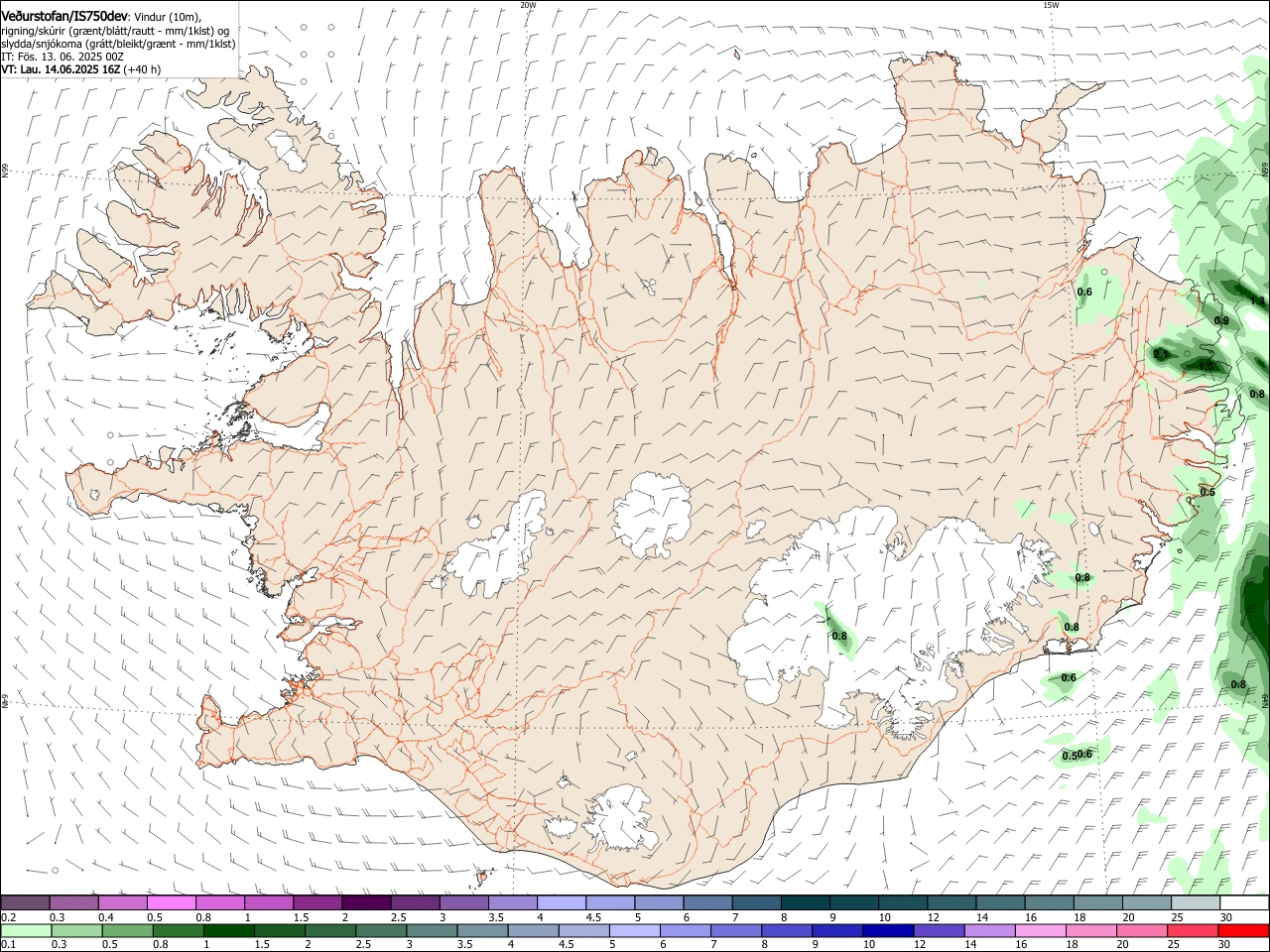Click the dark navy 10 mm rain swatch
1270x952 pixels.
(x=889, y=931)
